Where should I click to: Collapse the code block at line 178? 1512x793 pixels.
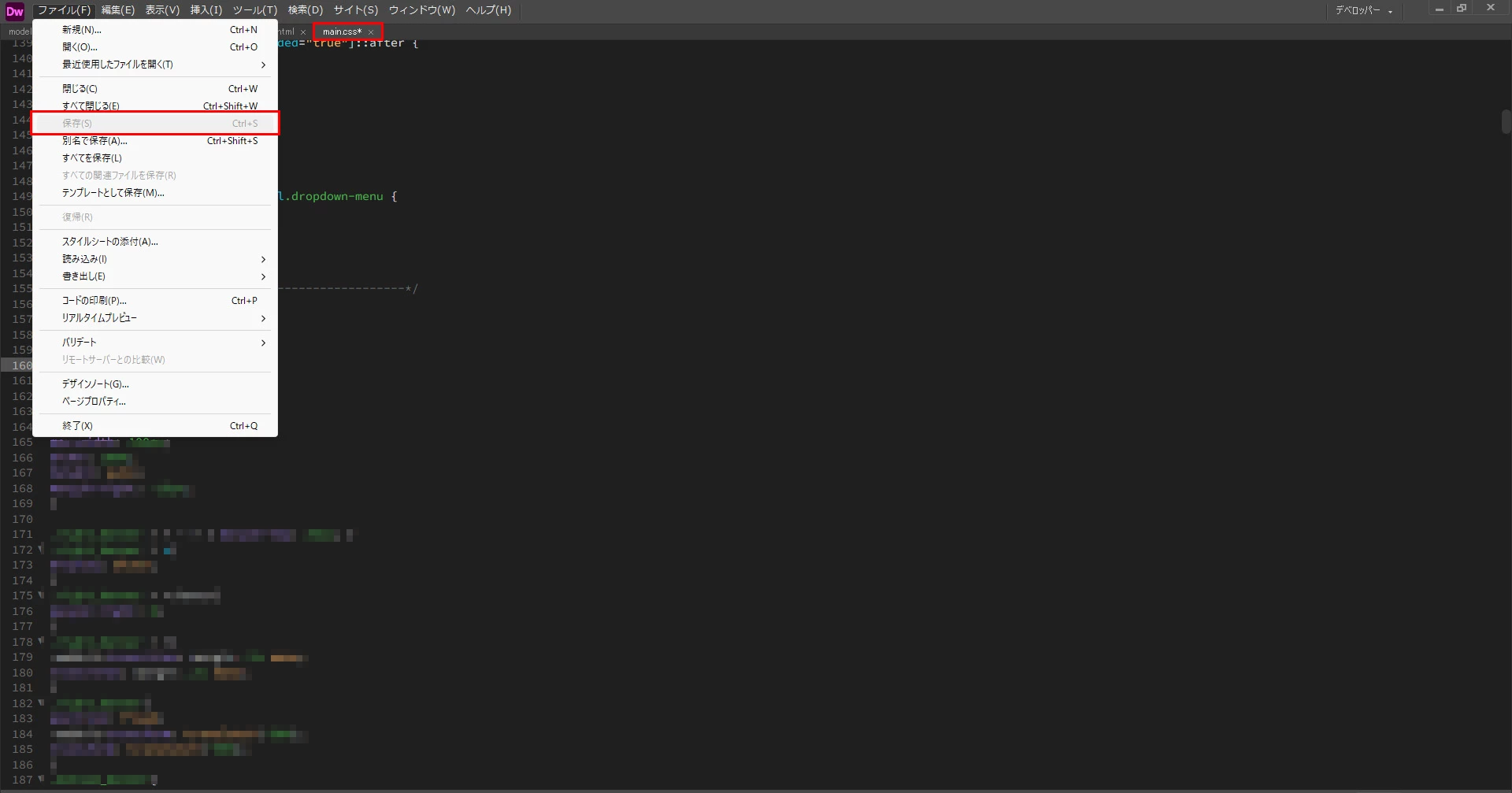(x=41, y=641)
